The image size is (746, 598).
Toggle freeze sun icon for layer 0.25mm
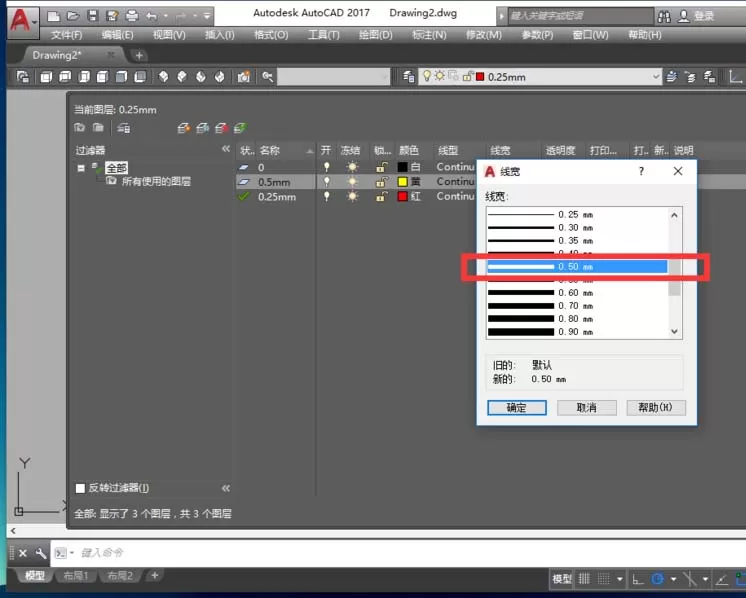[353, 196]
